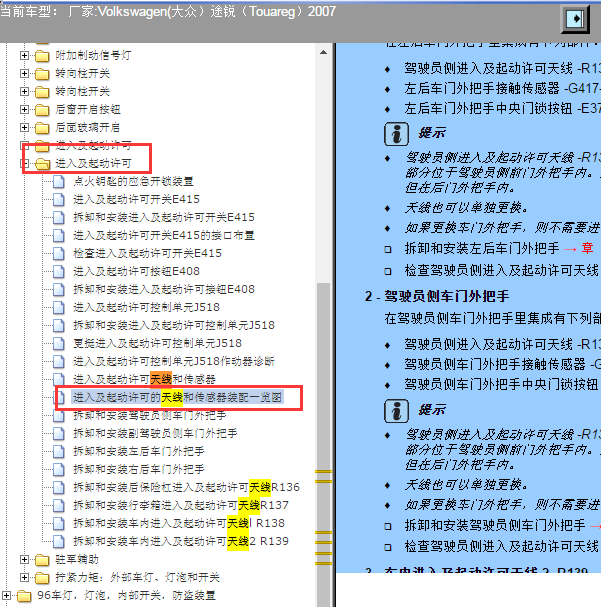Expand 拧紧力矩:外部车灯、灯泡和开关 node

click(24, 578)
